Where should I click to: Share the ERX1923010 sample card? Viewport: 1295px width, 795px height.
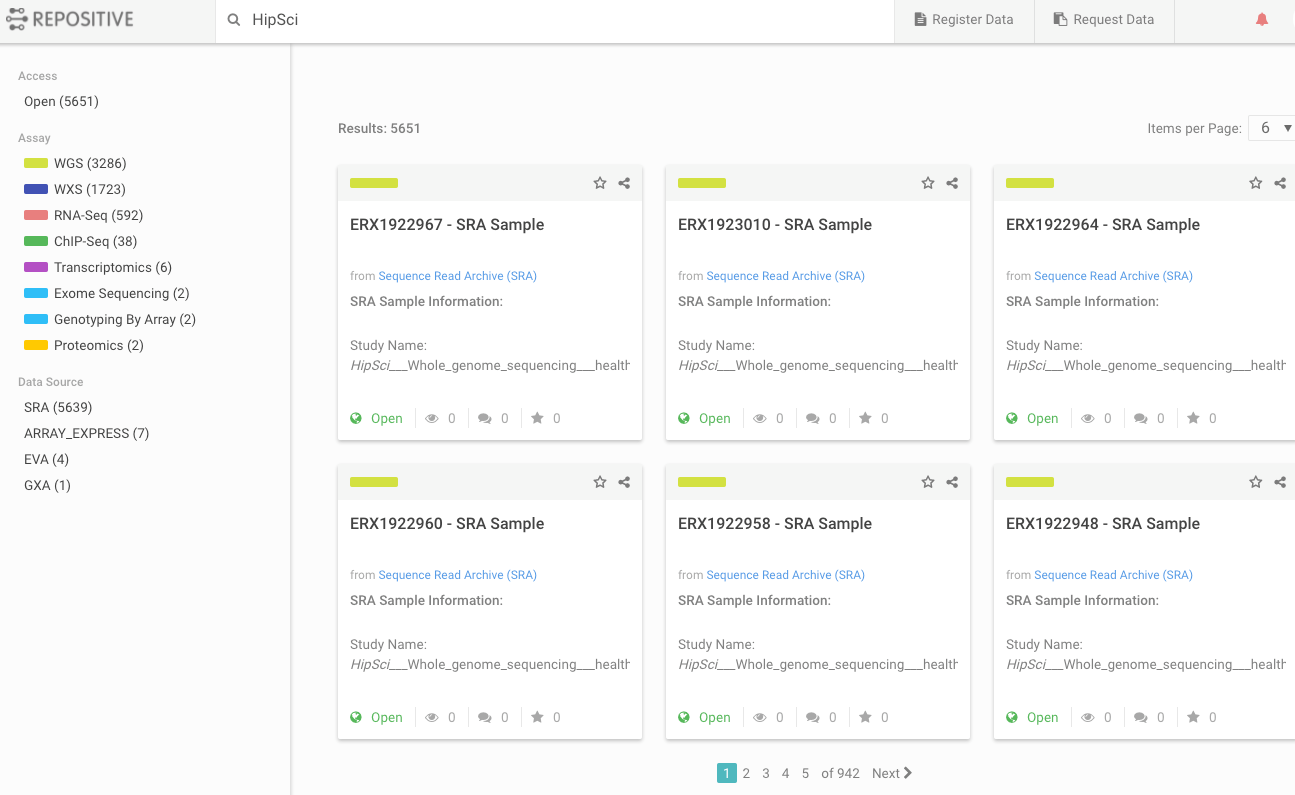952,183
